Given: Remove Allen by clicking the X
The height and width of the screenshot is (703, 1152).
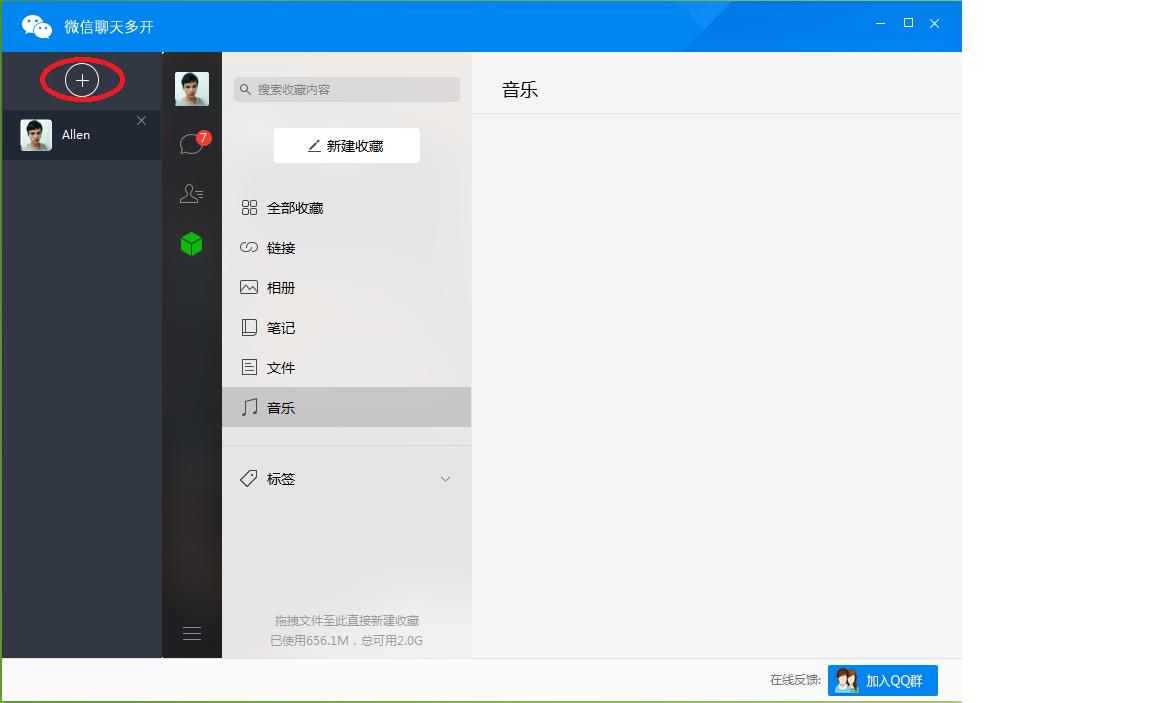Looking at the screenshot, I should (x=141, y=119).
